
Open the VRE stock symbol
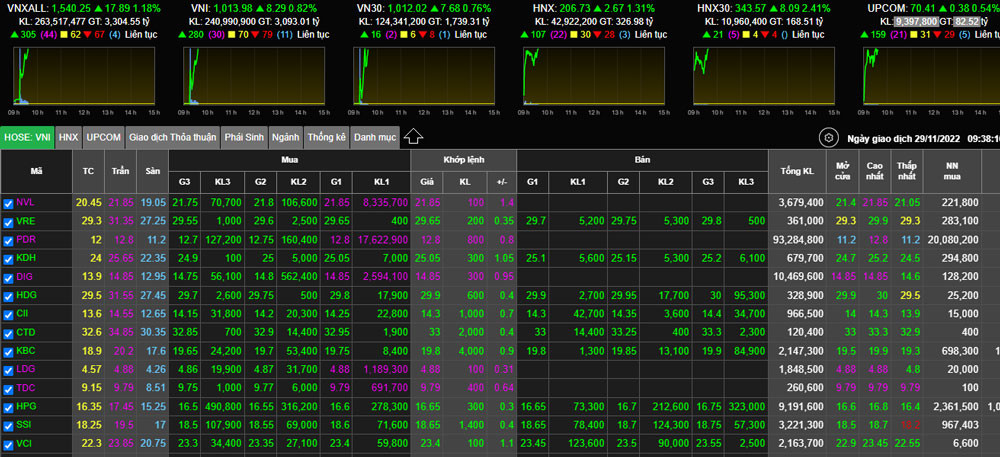(25, 221)
